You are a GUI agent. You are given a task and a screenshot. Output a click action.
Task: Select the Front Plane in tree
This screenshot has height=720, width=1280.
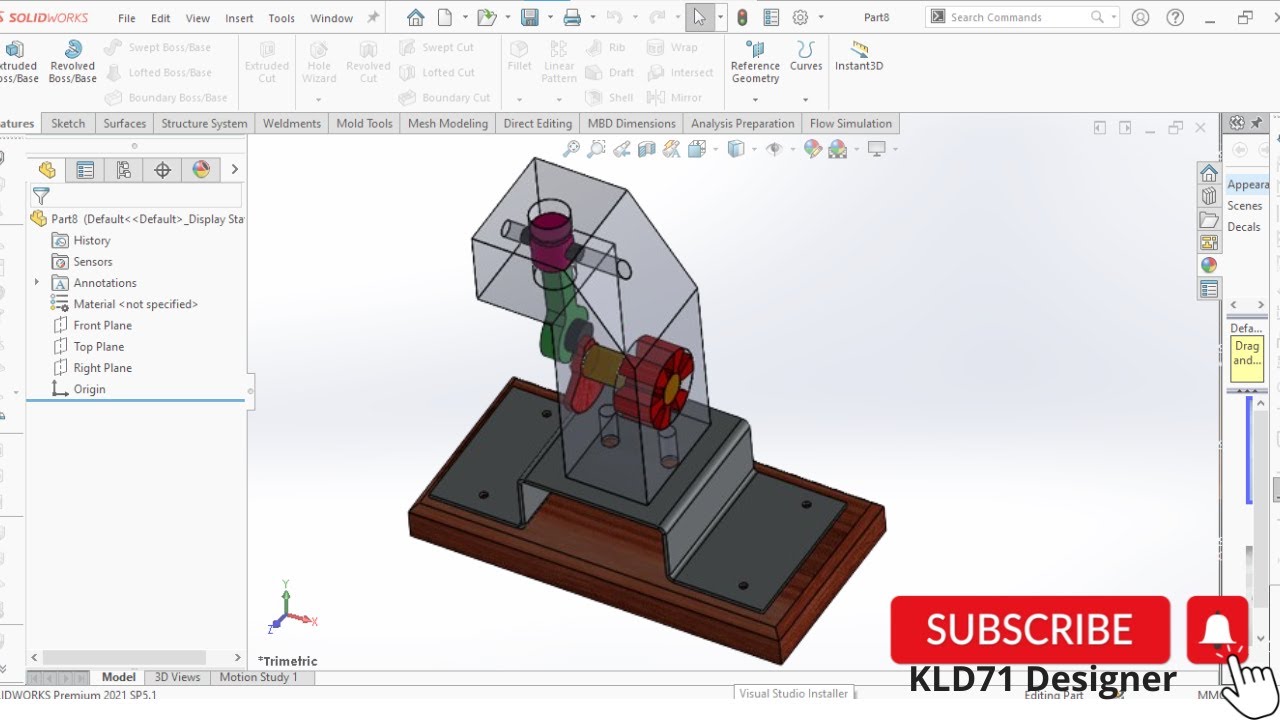click(x=102, y=325)
